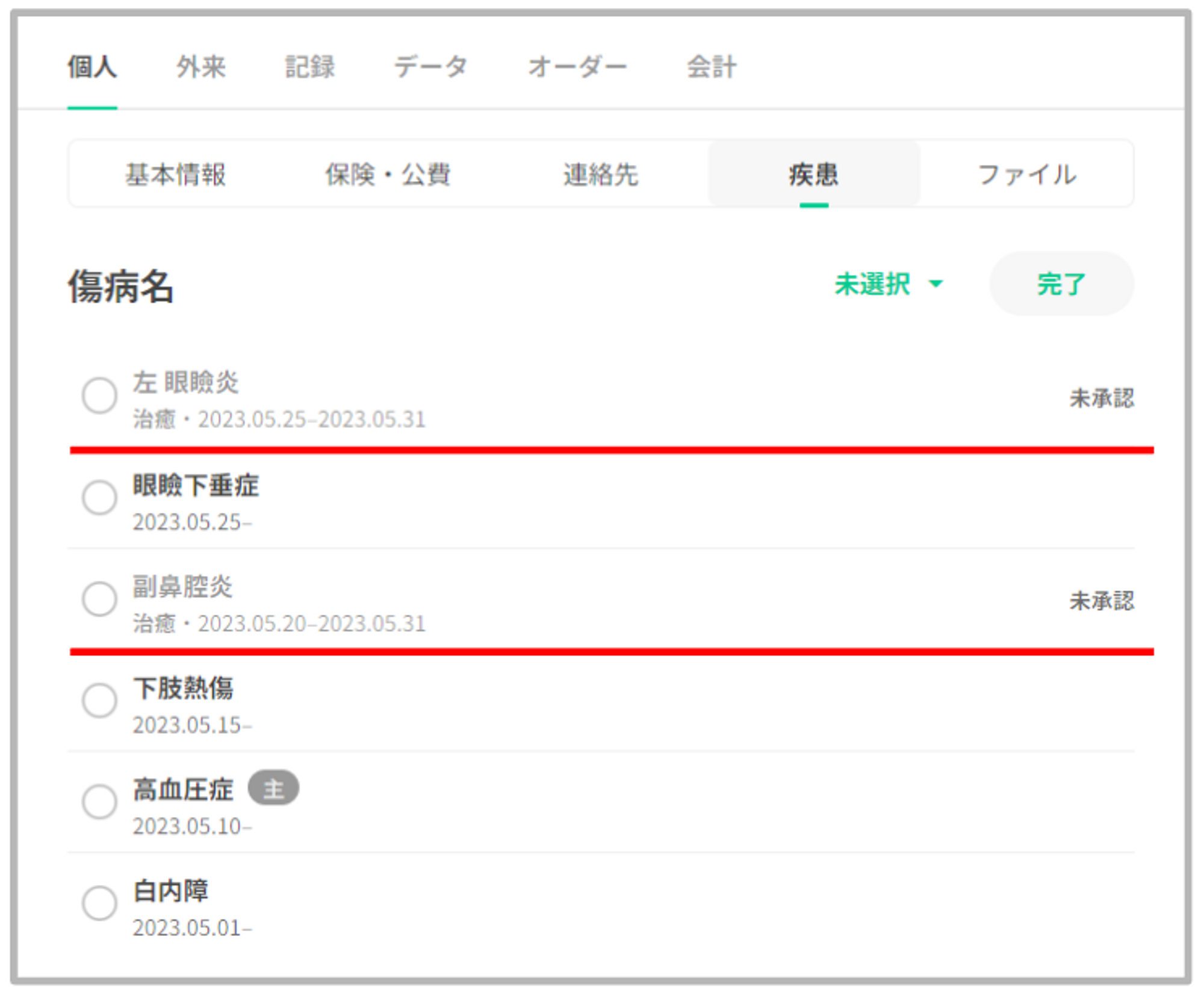This screenshot has height=995, width=1204.
Task: Click the 完了 button
Action: coord(1061,284)
